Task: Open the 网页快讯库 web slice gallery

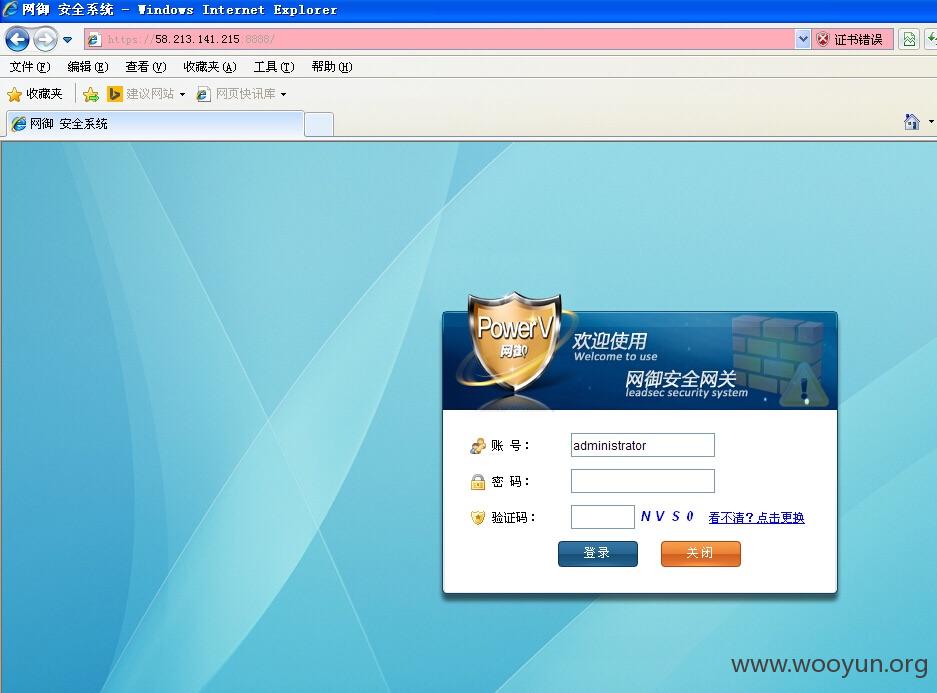Action: (x=241, y=94)
